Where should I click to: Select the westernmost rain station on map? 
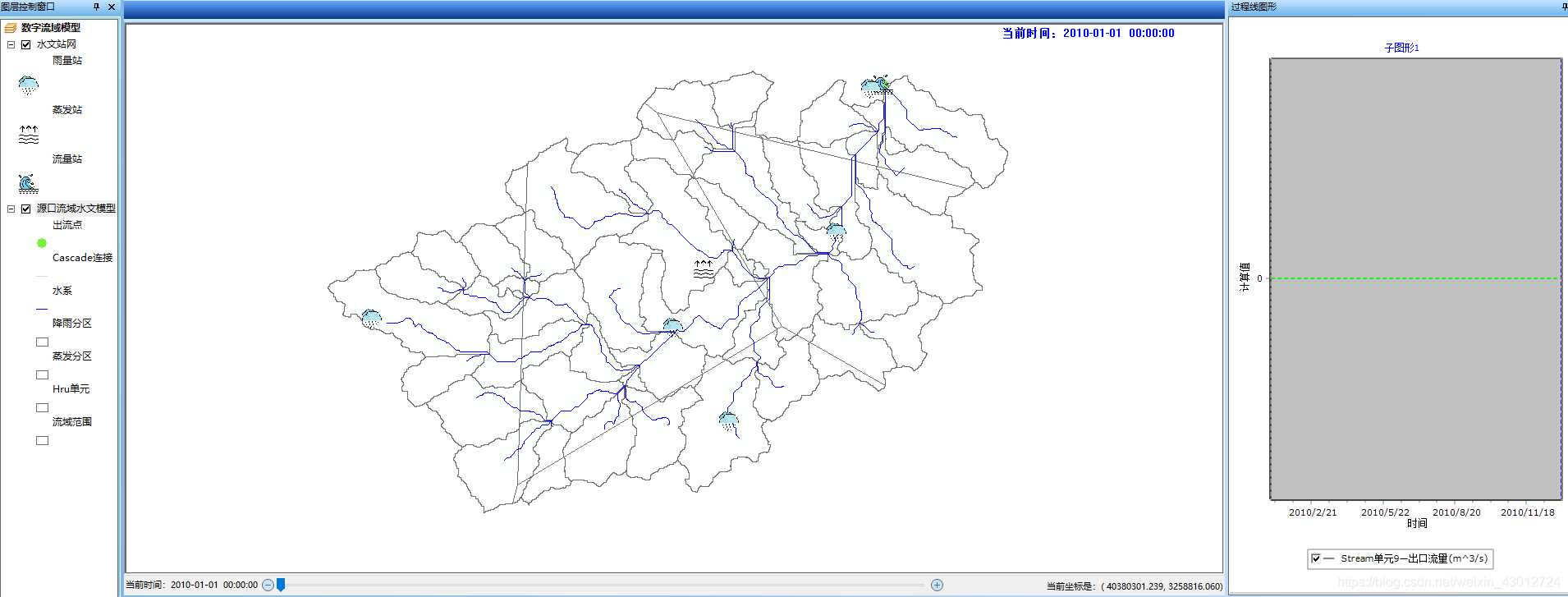[371, 319]
